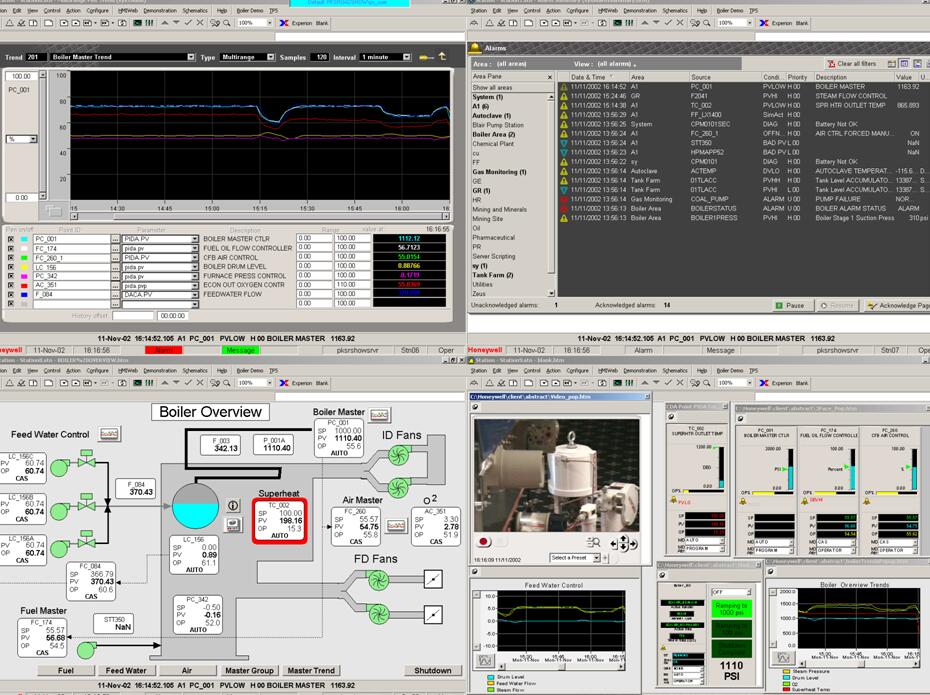Click the Master Group button
Image resolution: width=930 pixels, height=695 pixels.
point(250,670)
